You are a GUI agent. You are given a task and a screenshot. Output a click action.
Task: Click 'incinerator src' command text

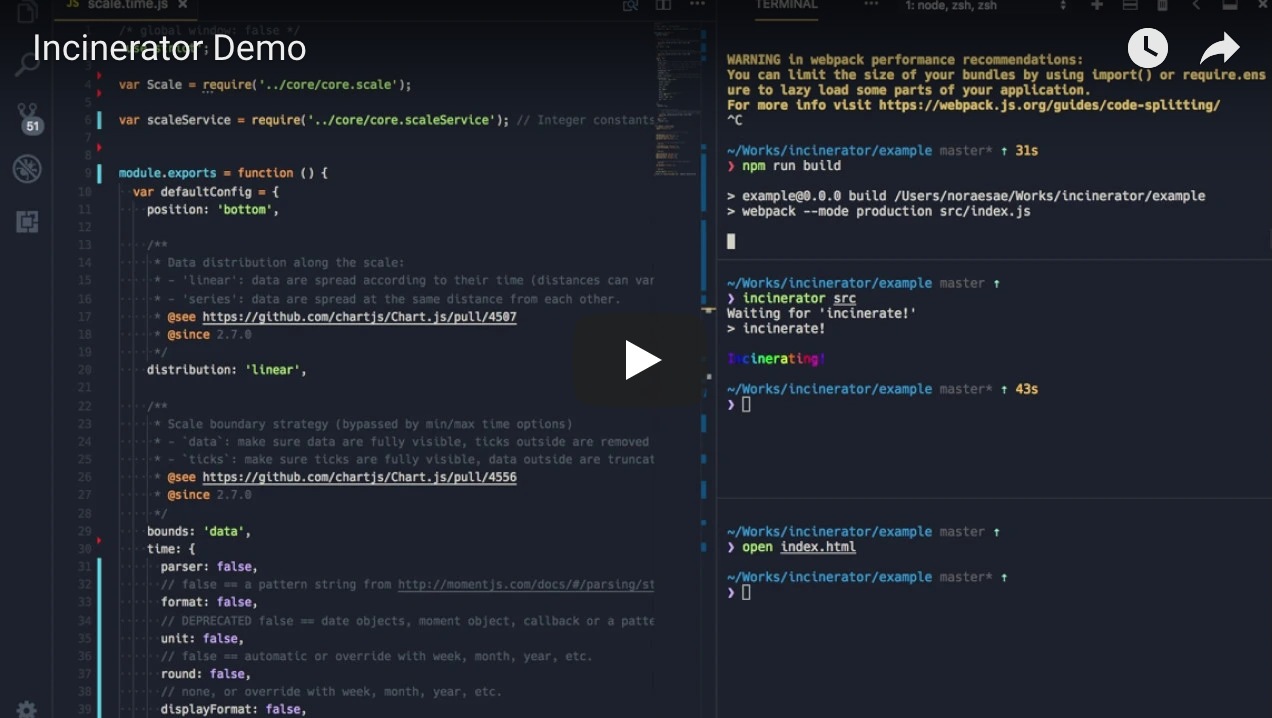point(799,299)
